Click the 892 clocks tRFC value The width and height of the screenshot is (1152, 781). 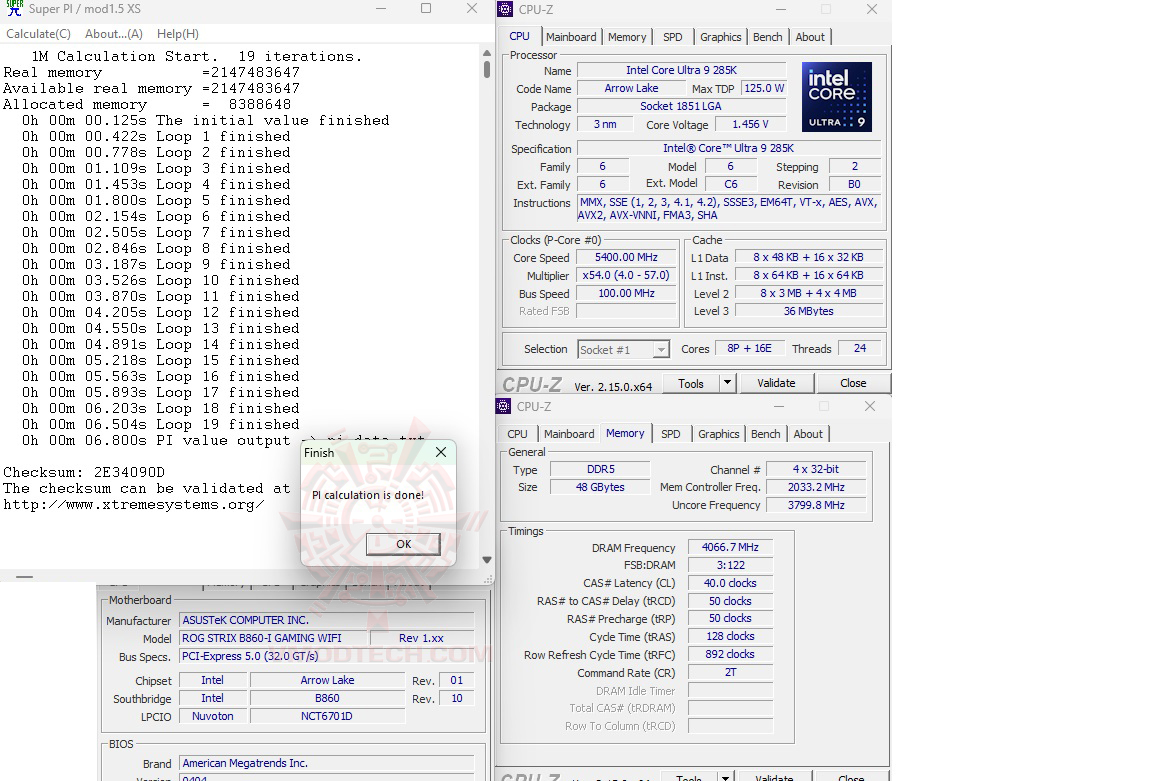click(x=730, y=655)
